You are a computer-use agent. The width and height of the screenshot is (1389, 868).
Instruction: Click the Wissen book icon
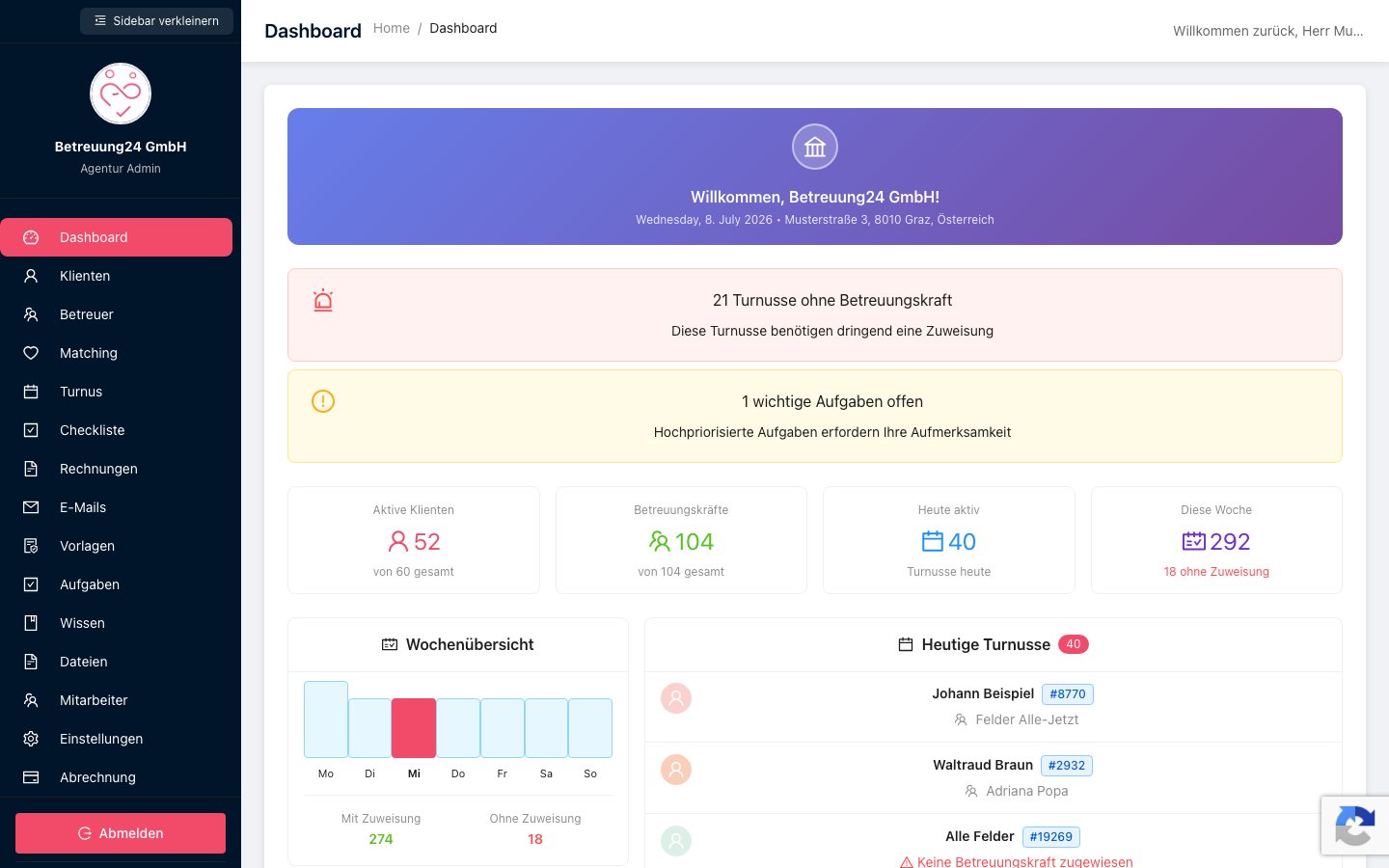click(x=31, y=623)
